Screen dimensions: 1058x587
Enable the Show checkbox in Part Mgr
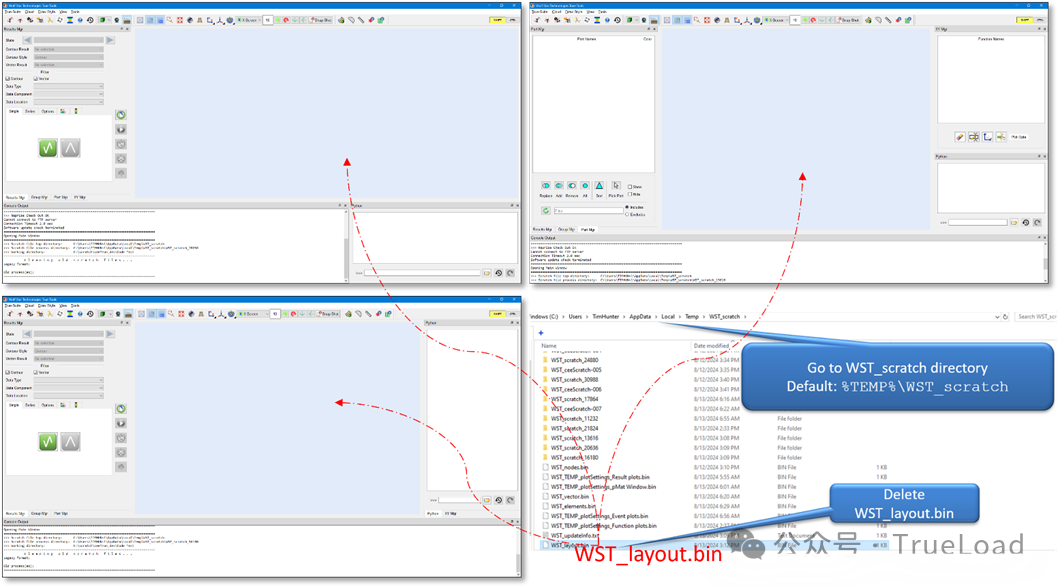tap(630, 187)
